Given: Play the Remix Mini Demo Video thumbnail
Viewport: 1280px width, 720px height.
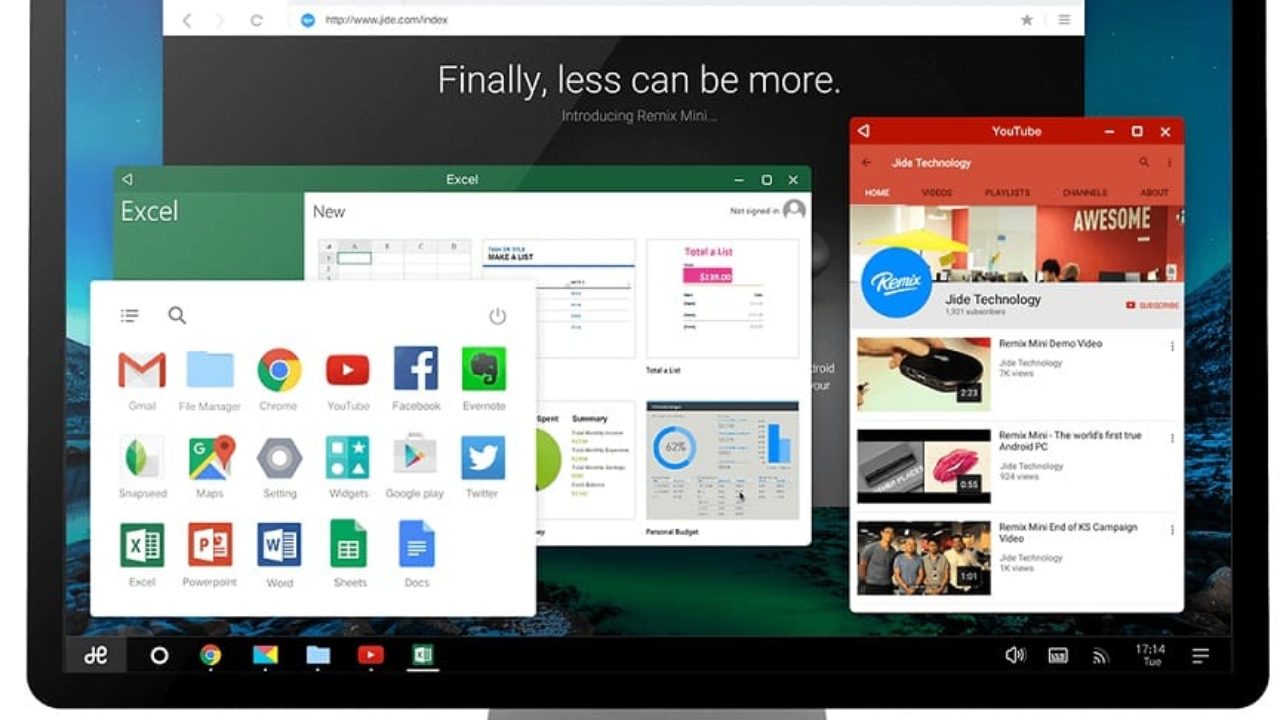Looking at the screenshot, I should point(923,373).
